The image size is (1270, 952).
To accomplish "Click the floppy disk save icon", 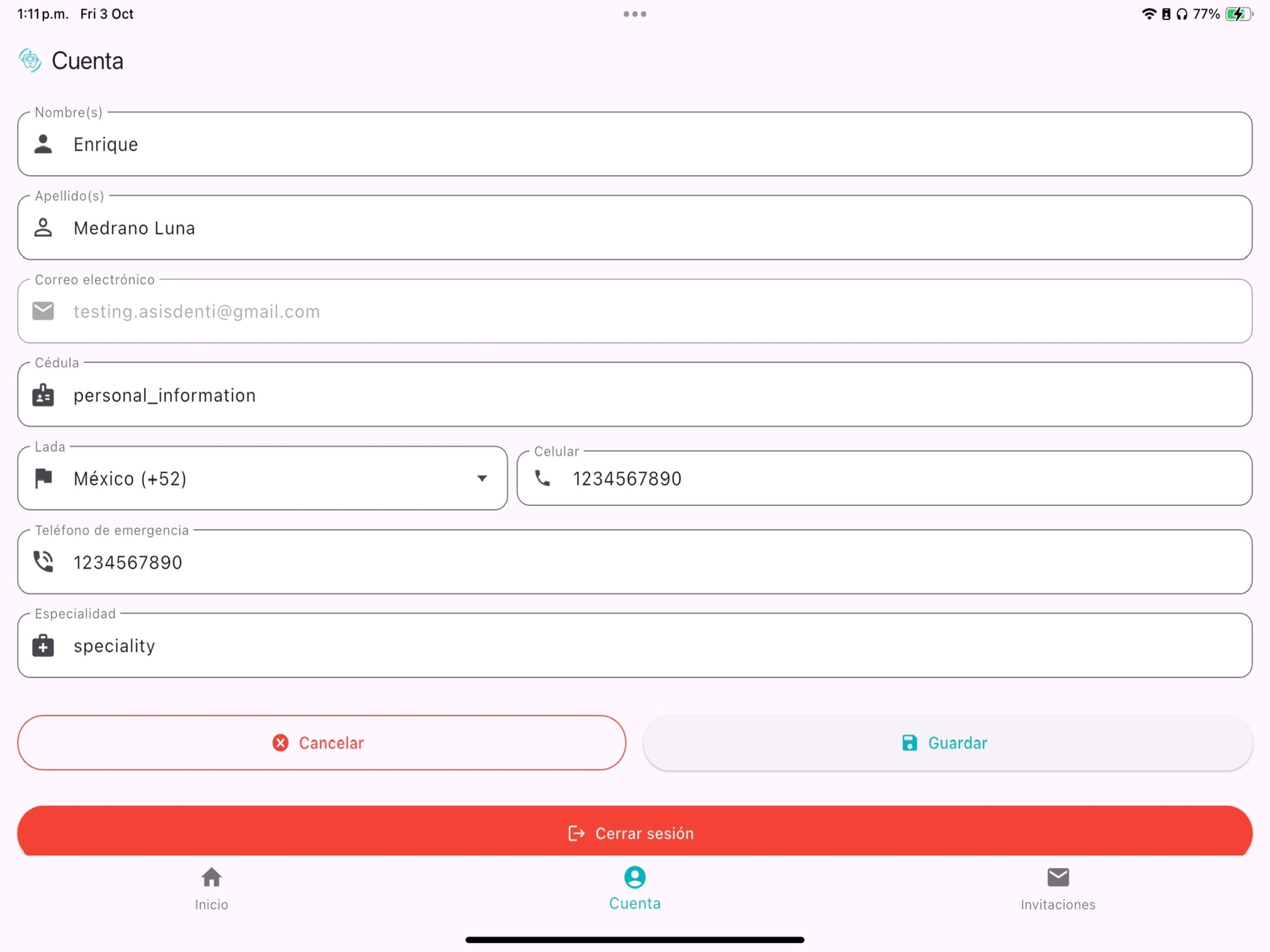I will [x=910, y=743].
